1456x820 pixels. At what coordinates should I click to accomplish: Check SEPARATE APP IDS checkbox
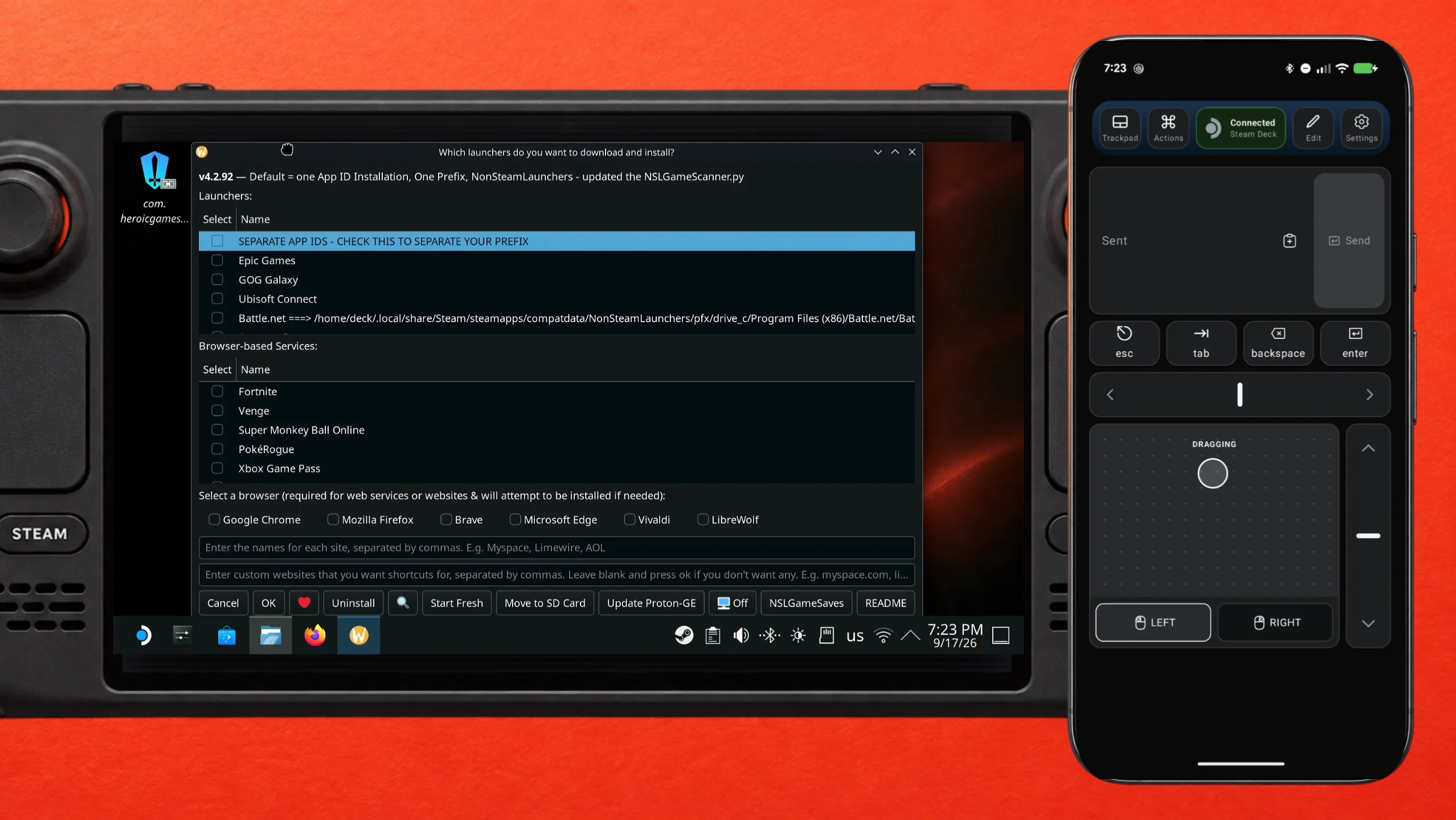pos(217,241)
